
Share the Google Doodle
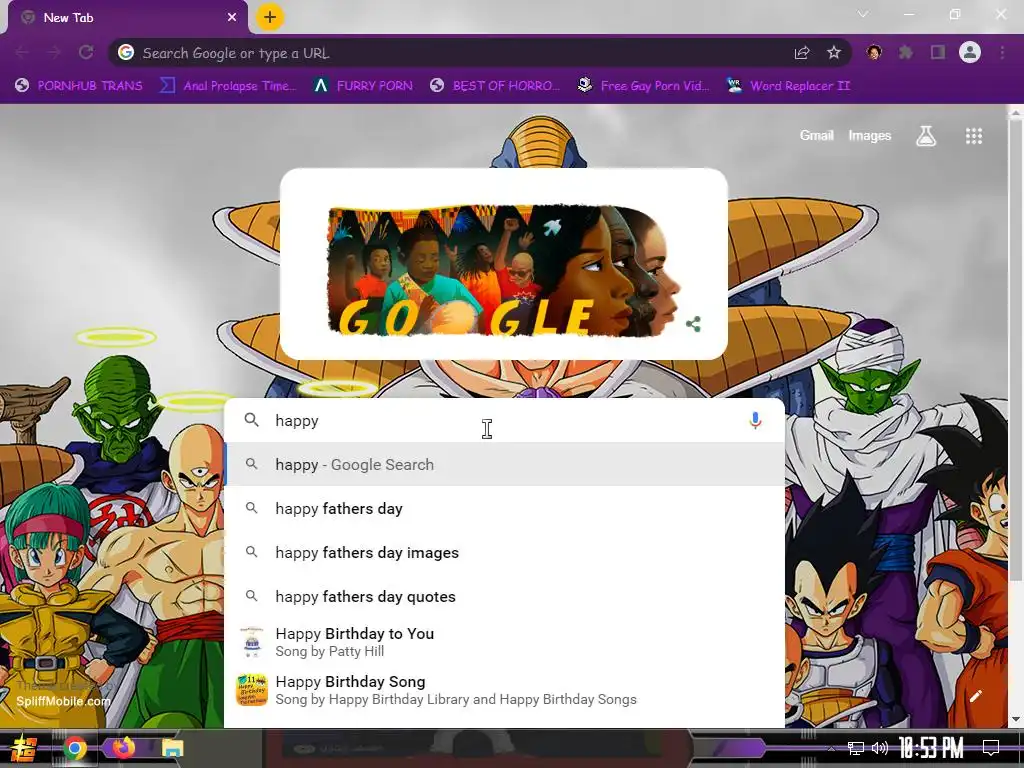coord(694,324)
